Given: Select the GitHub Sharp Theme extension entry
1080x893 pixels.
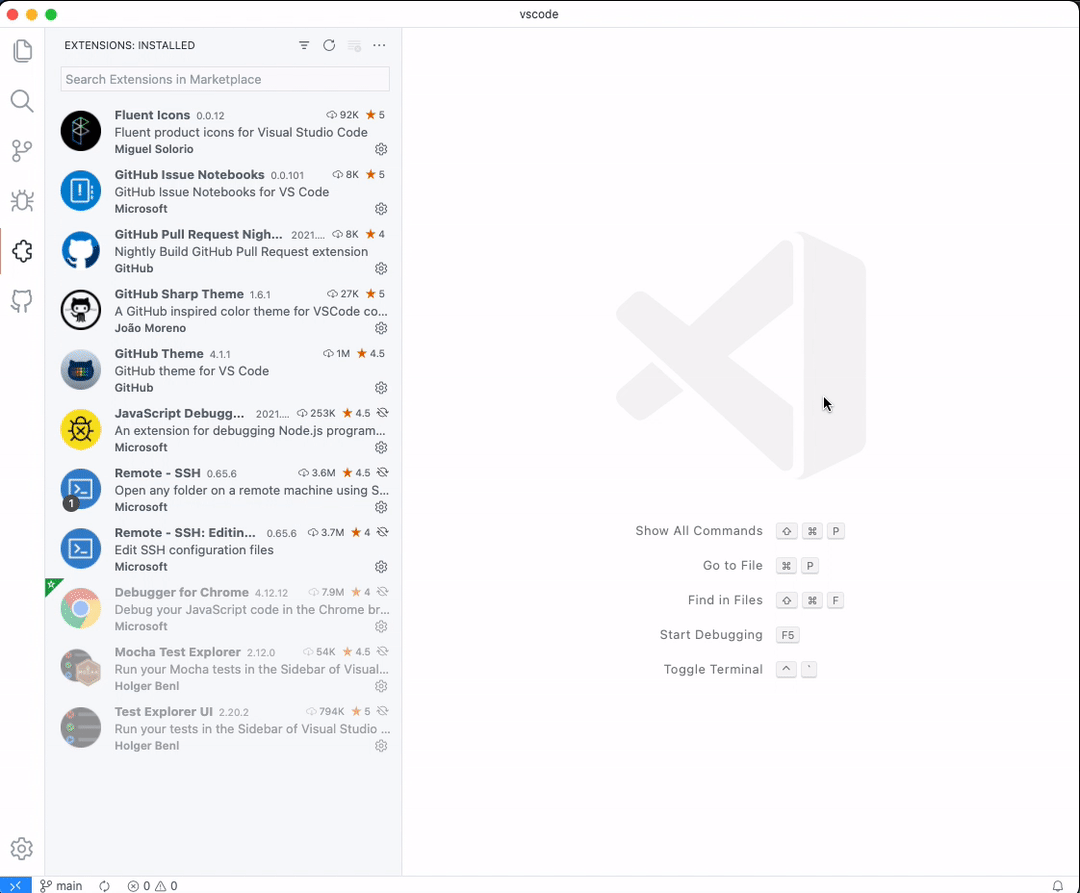Looking at the screenshot, I should pyautogui.click(x=220, y=310).
